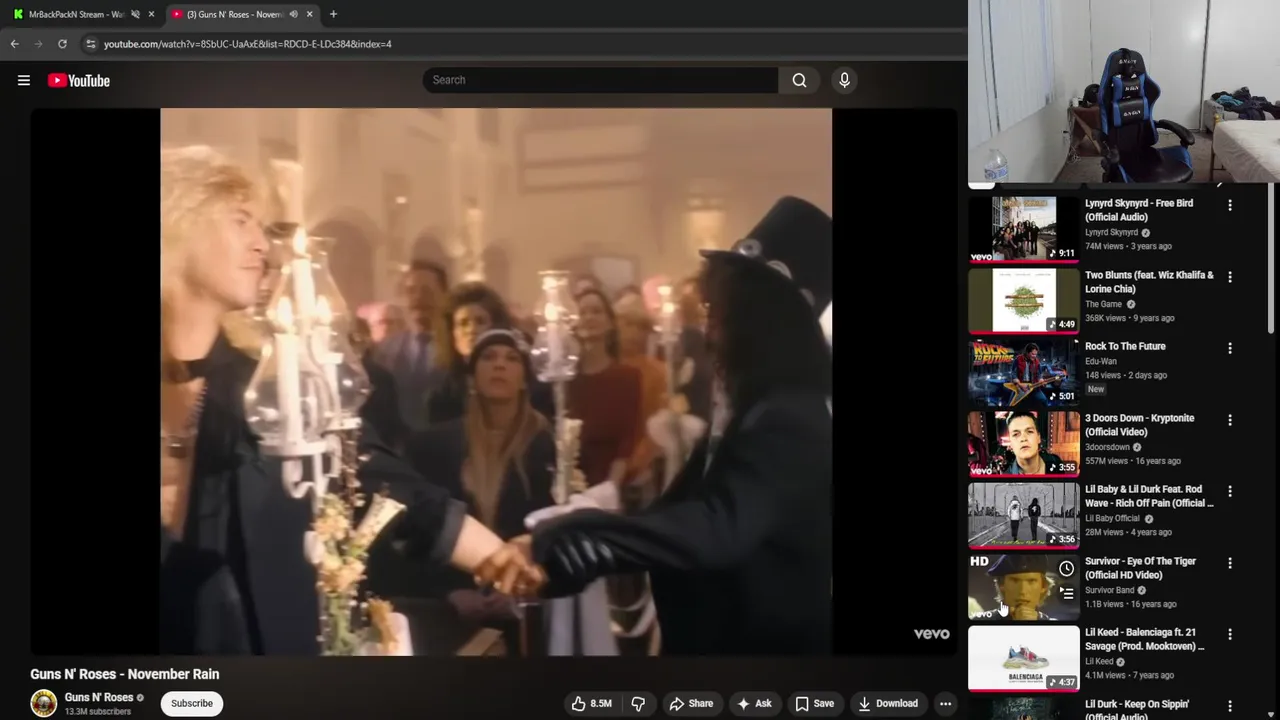Click the video title November Rain
The image size is (1280, 720).
click(x=125, y=674)
